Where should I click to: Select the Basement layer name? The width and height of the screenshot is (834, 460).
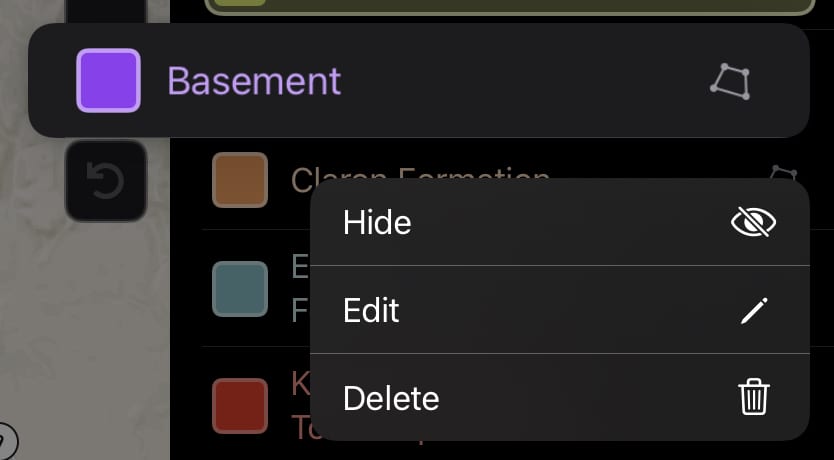(254, 80)
